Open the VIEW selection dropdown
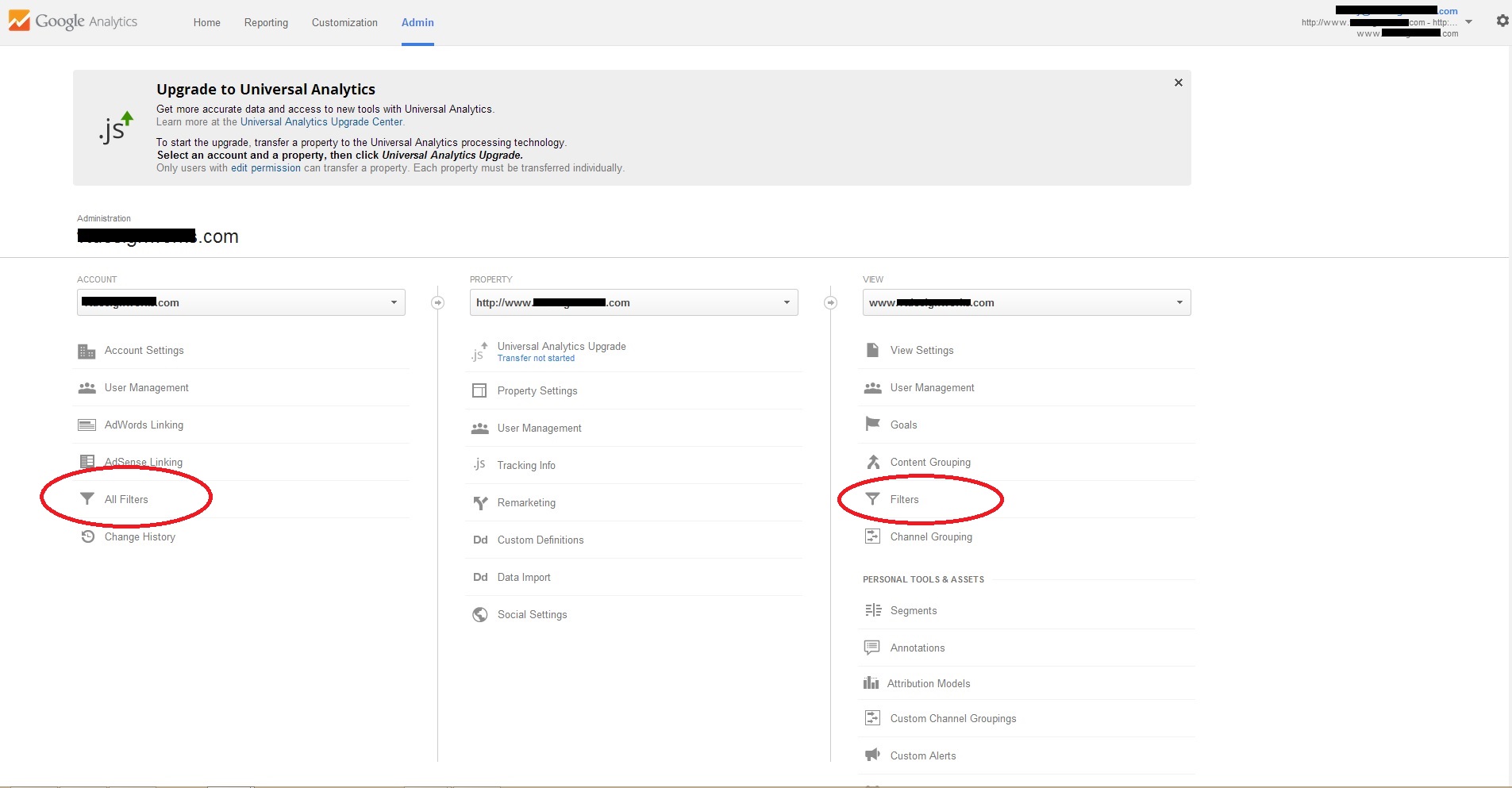1512x788 pixels. tap(1027, 302)
